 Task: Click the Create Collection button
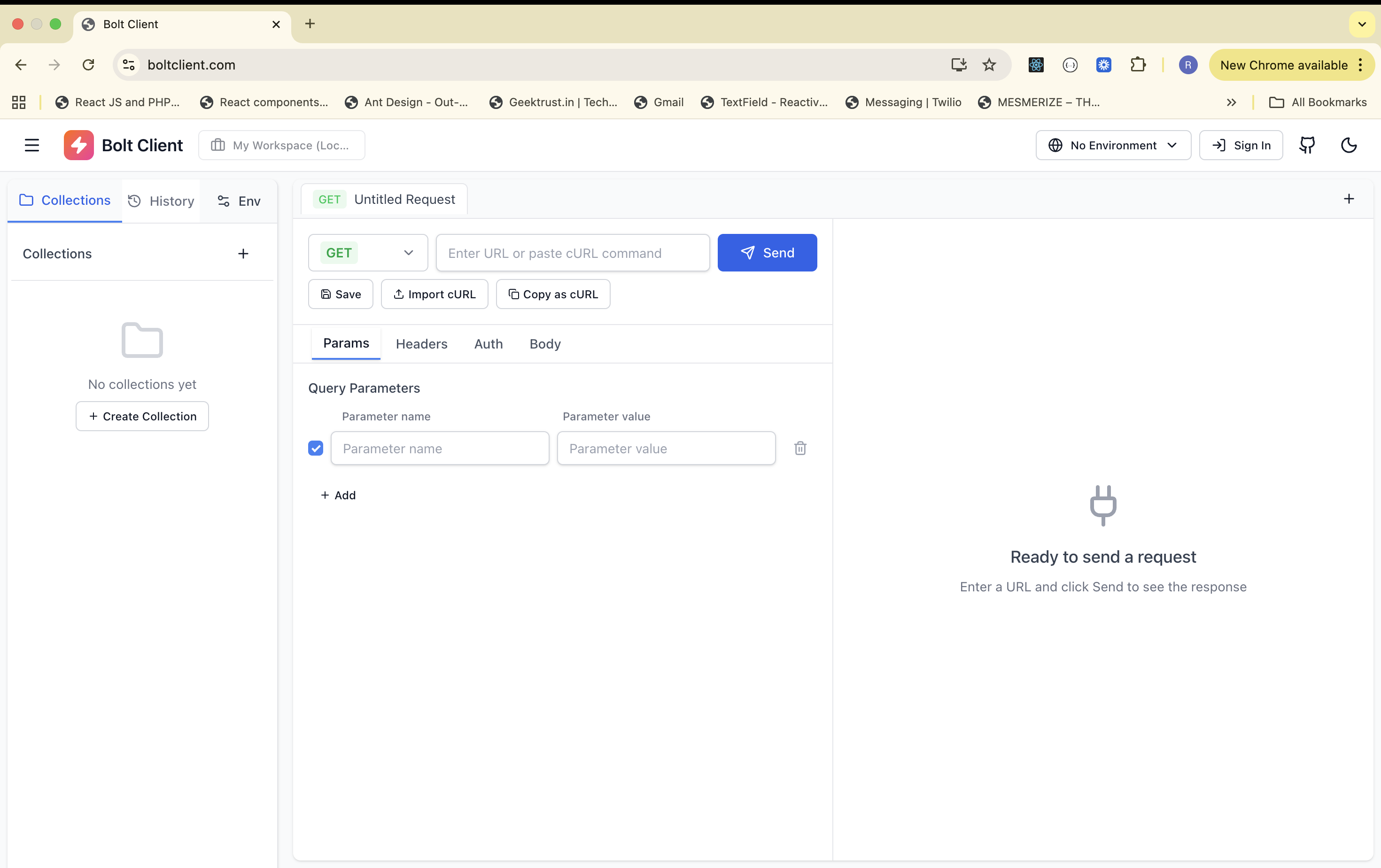click(142, 416)
